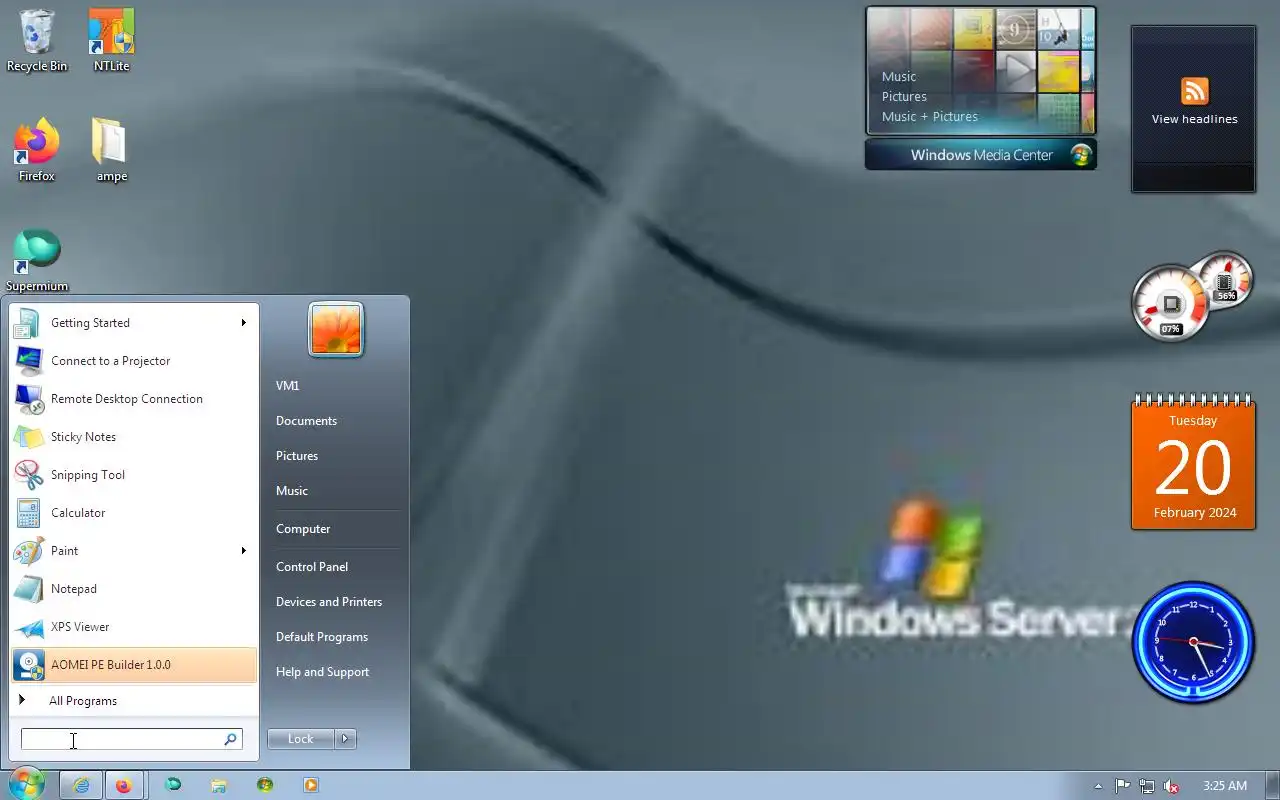The image size is (1280, 800).
Task: Open Paint from Start menu
Action: tap(134, 551)
